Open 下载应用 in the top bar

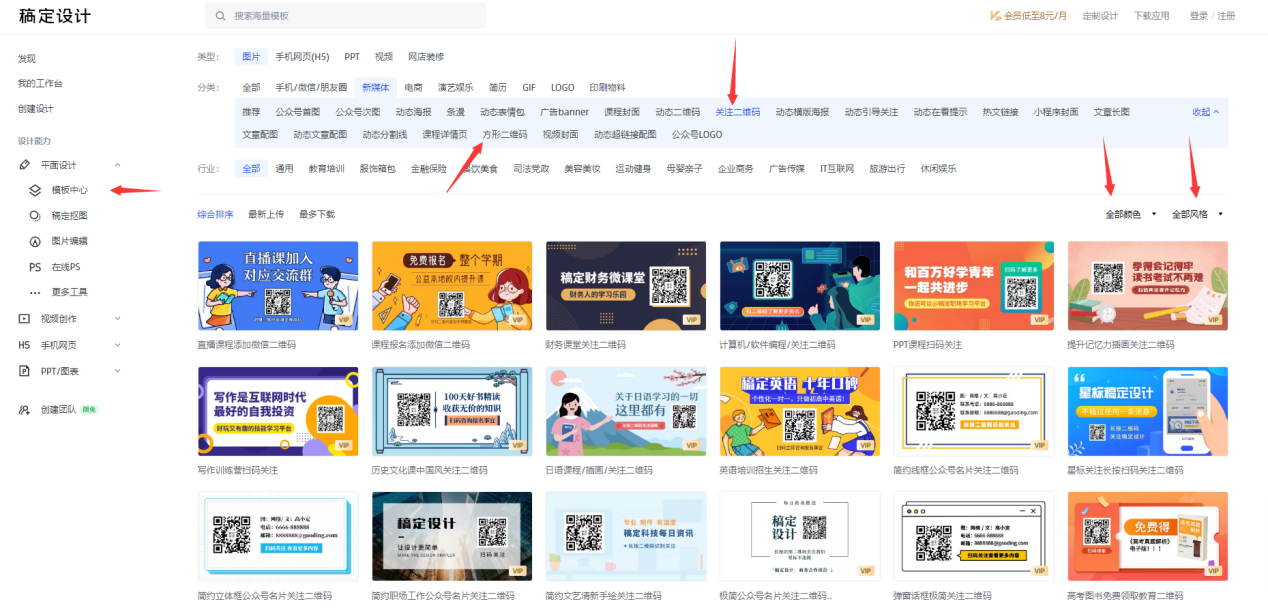click(x=1151, y=16)
